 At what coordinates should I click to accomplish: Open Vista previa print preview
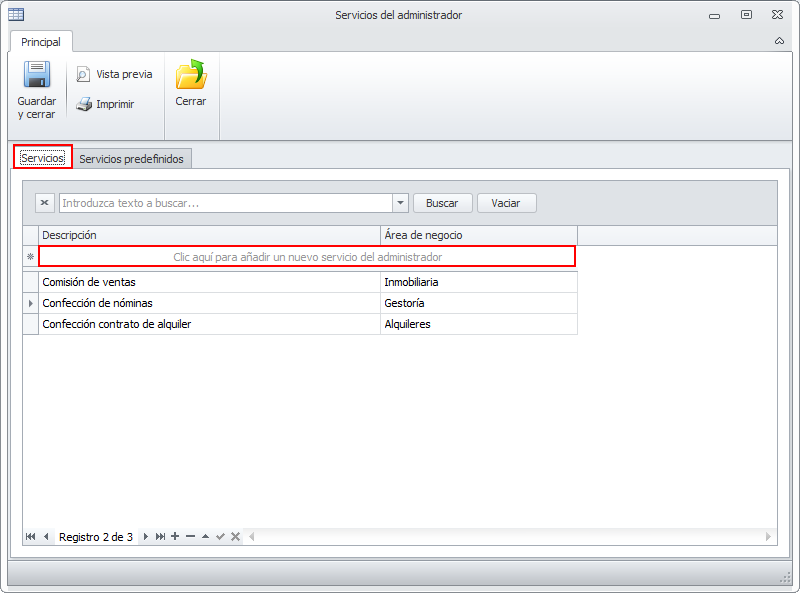click(x=114, y=75)
